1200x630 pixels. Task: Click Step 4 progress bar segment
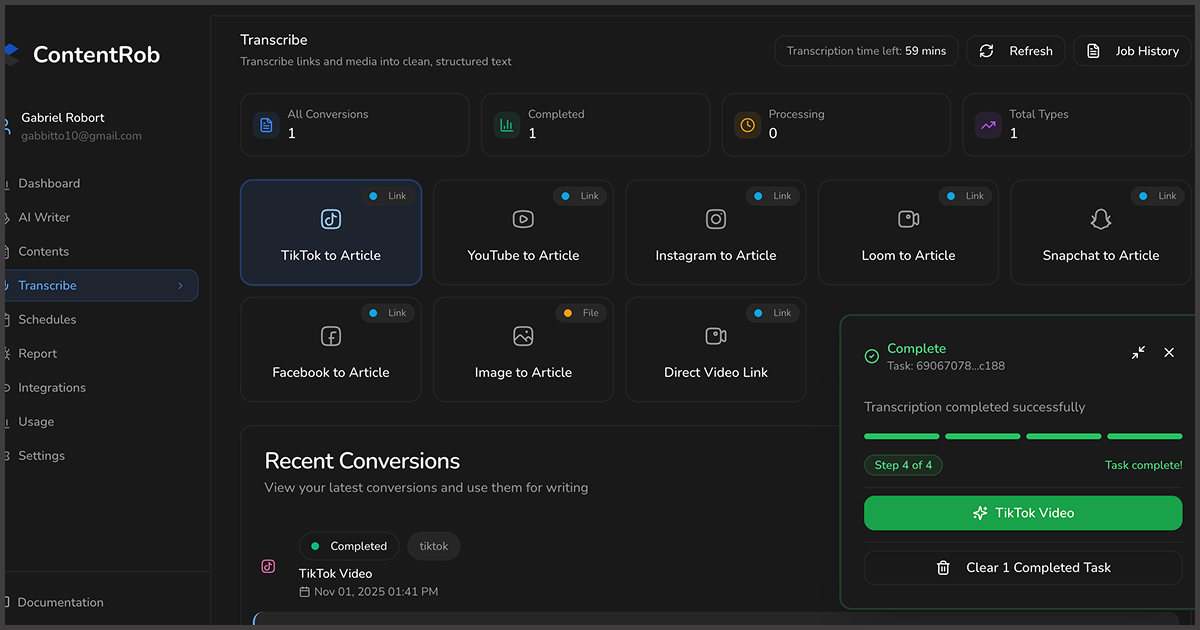coord(1144,436)
